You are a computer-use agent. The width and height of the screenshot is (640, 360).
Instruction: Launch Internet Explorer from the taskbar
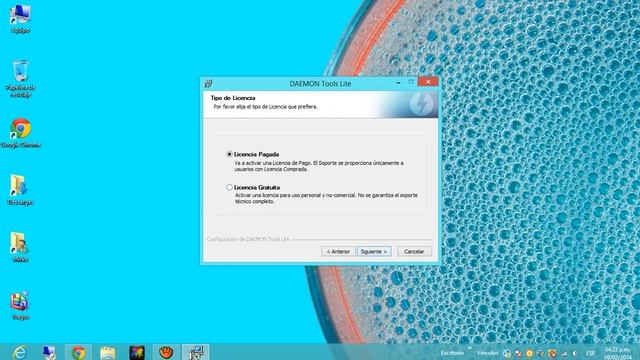tap(19, 352)
